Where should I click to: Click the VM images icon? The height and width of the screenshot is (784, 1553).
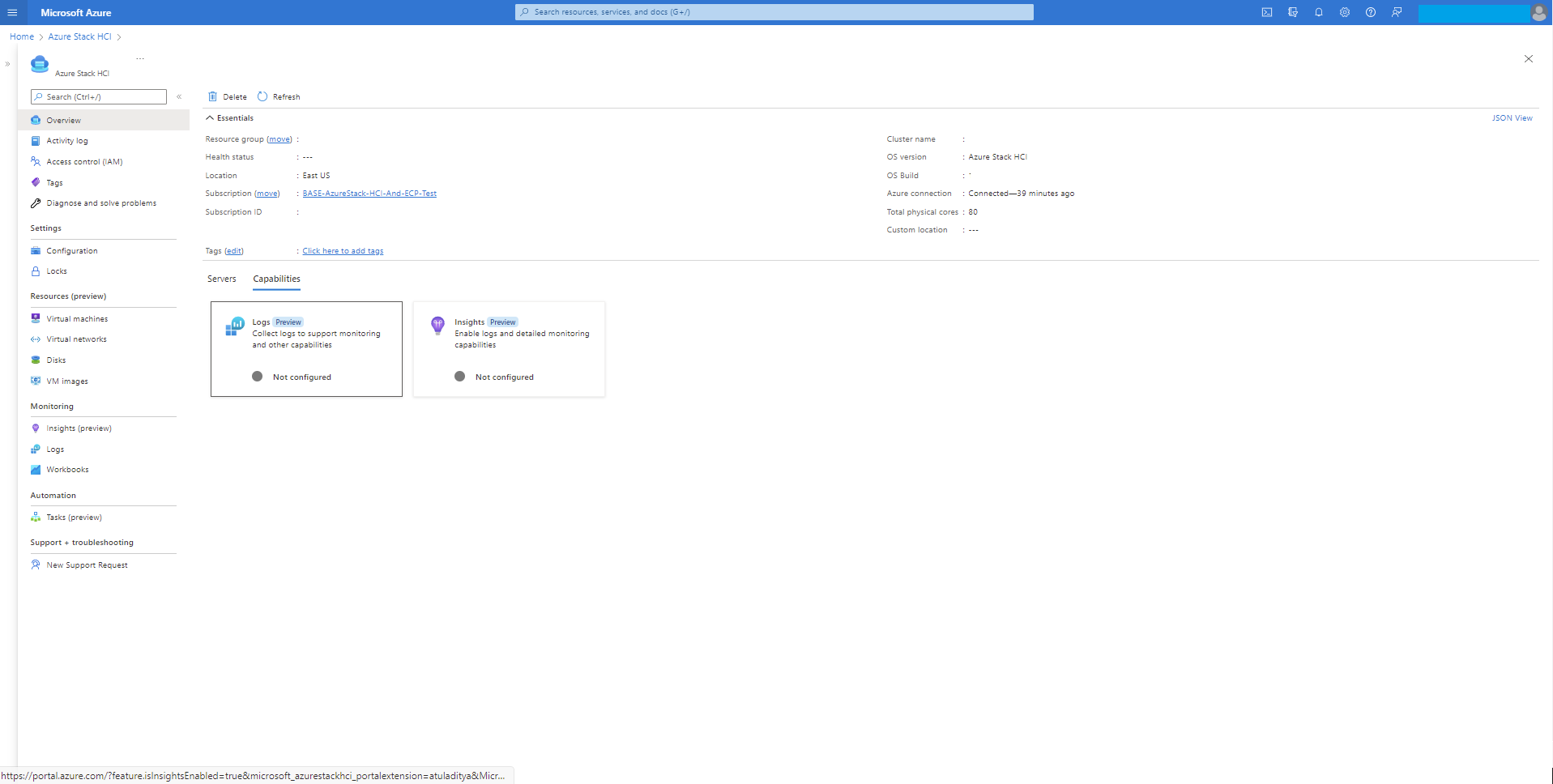click(36, 381)
